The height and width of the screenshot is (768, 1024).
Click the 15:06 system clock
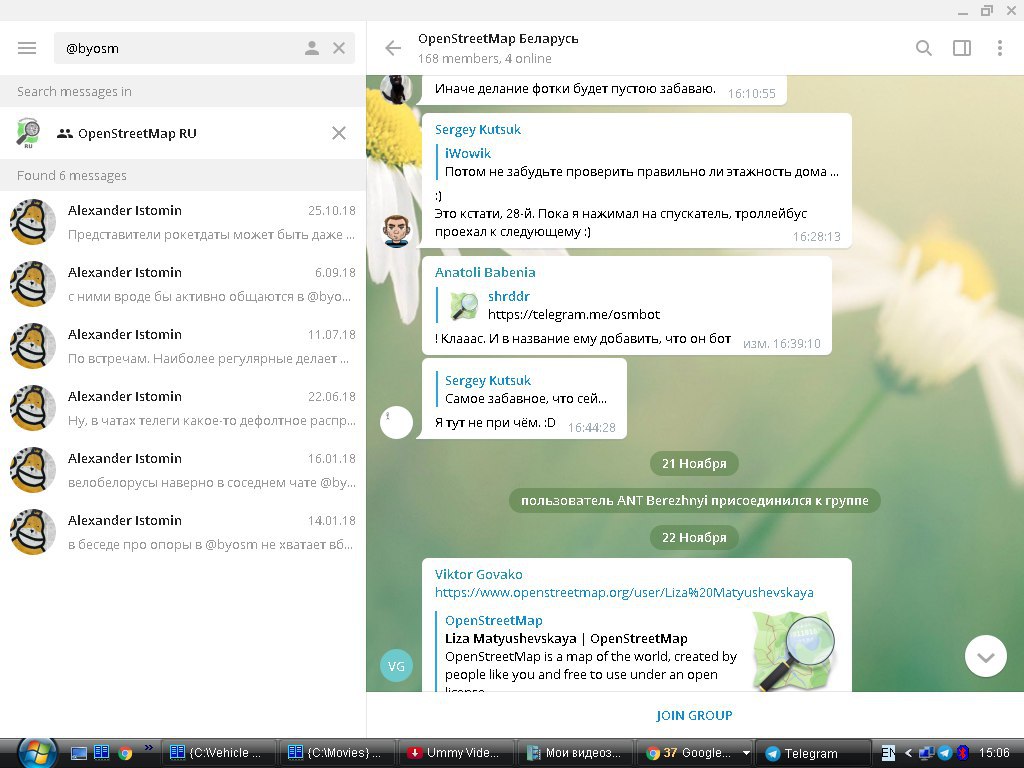pos(994,753)
